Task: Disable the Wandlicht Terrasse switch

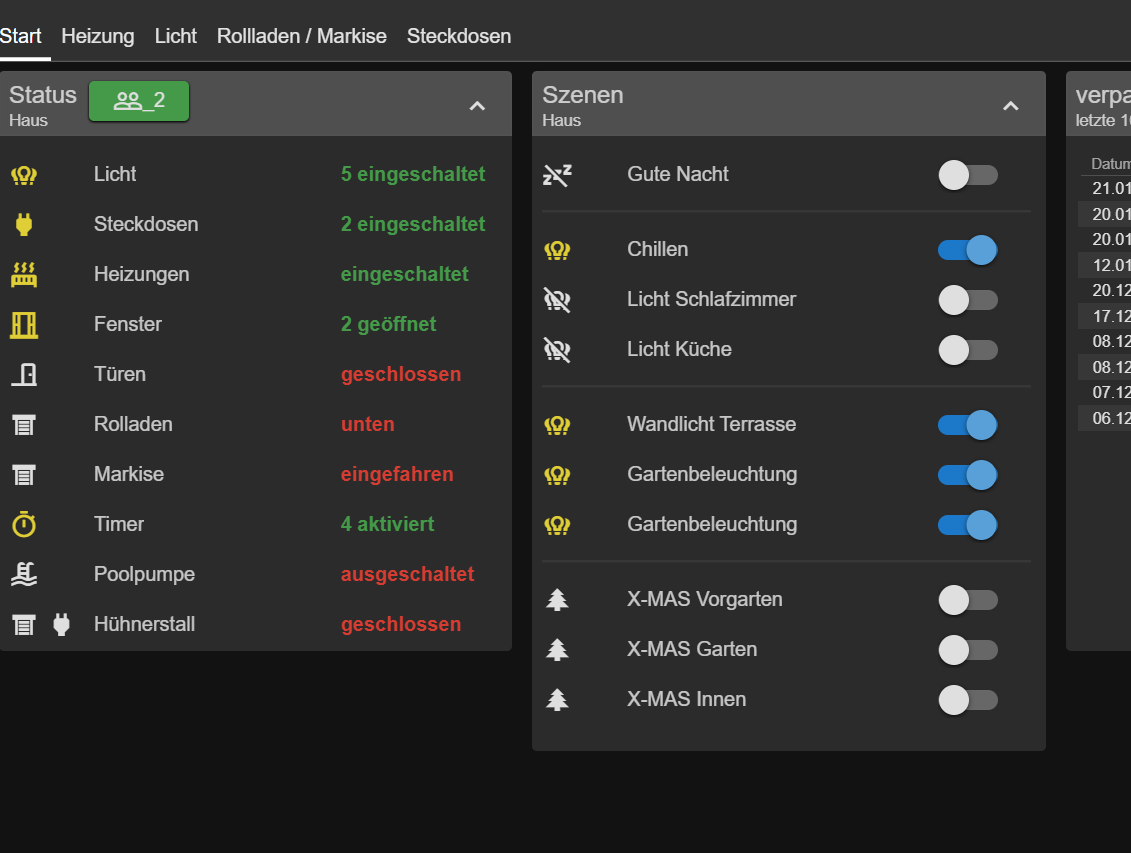Action: [x=967, y=425]
